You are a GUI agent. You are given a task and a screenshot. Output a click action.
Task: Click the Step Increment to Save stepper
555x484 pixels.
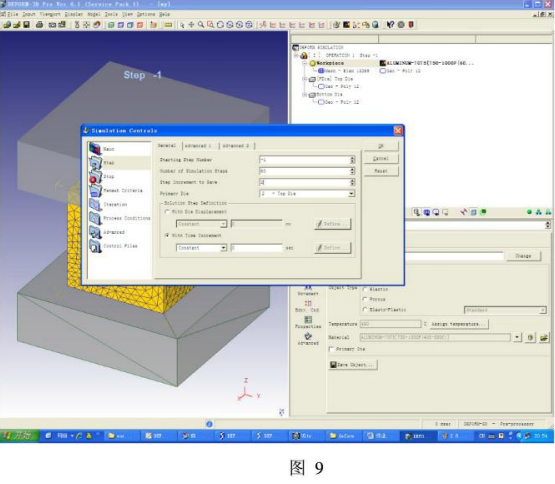(x=352, y=182)
